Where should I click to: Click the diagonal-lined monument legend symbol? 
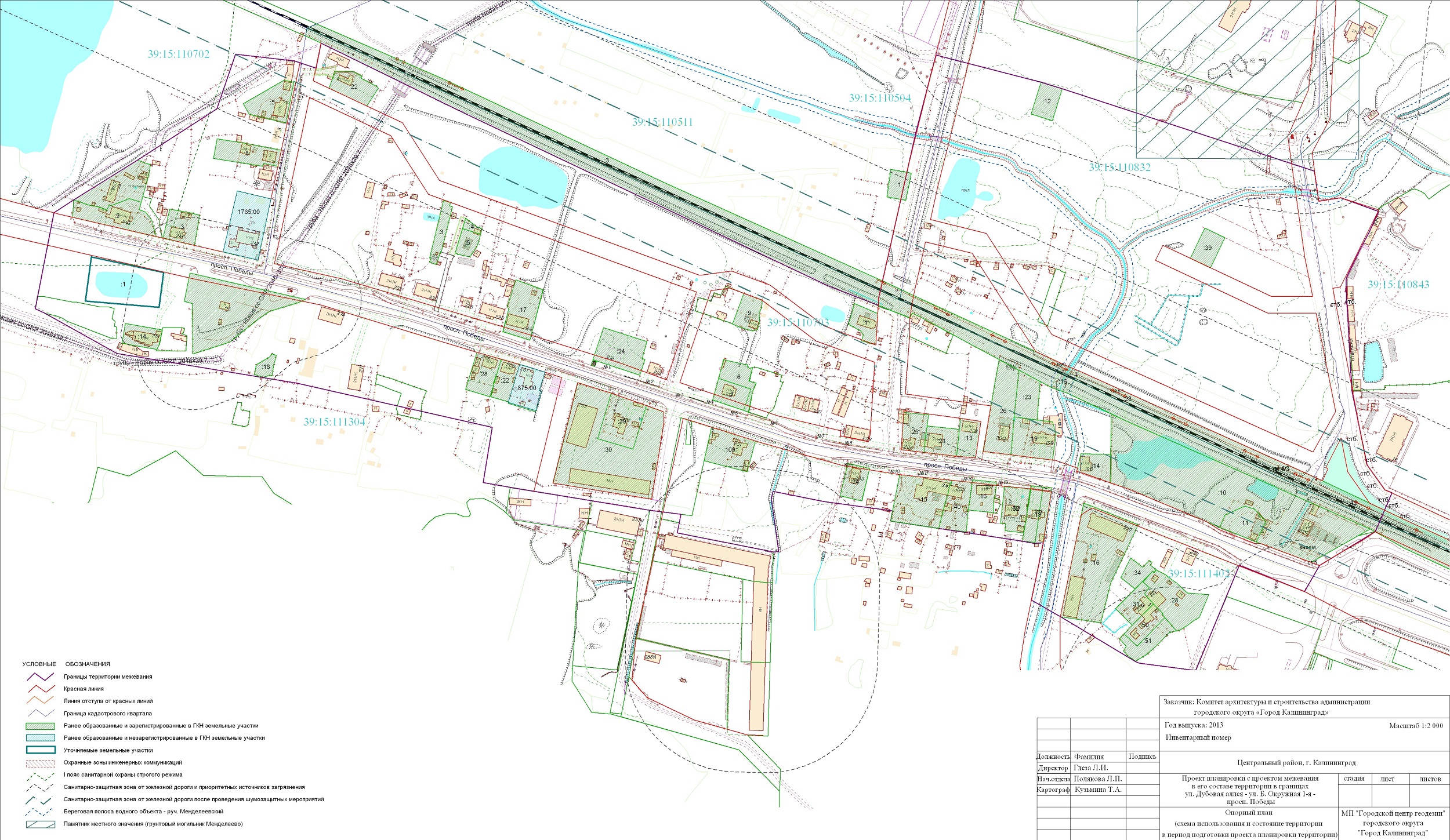pyautogui.click(x=40, y=824)
